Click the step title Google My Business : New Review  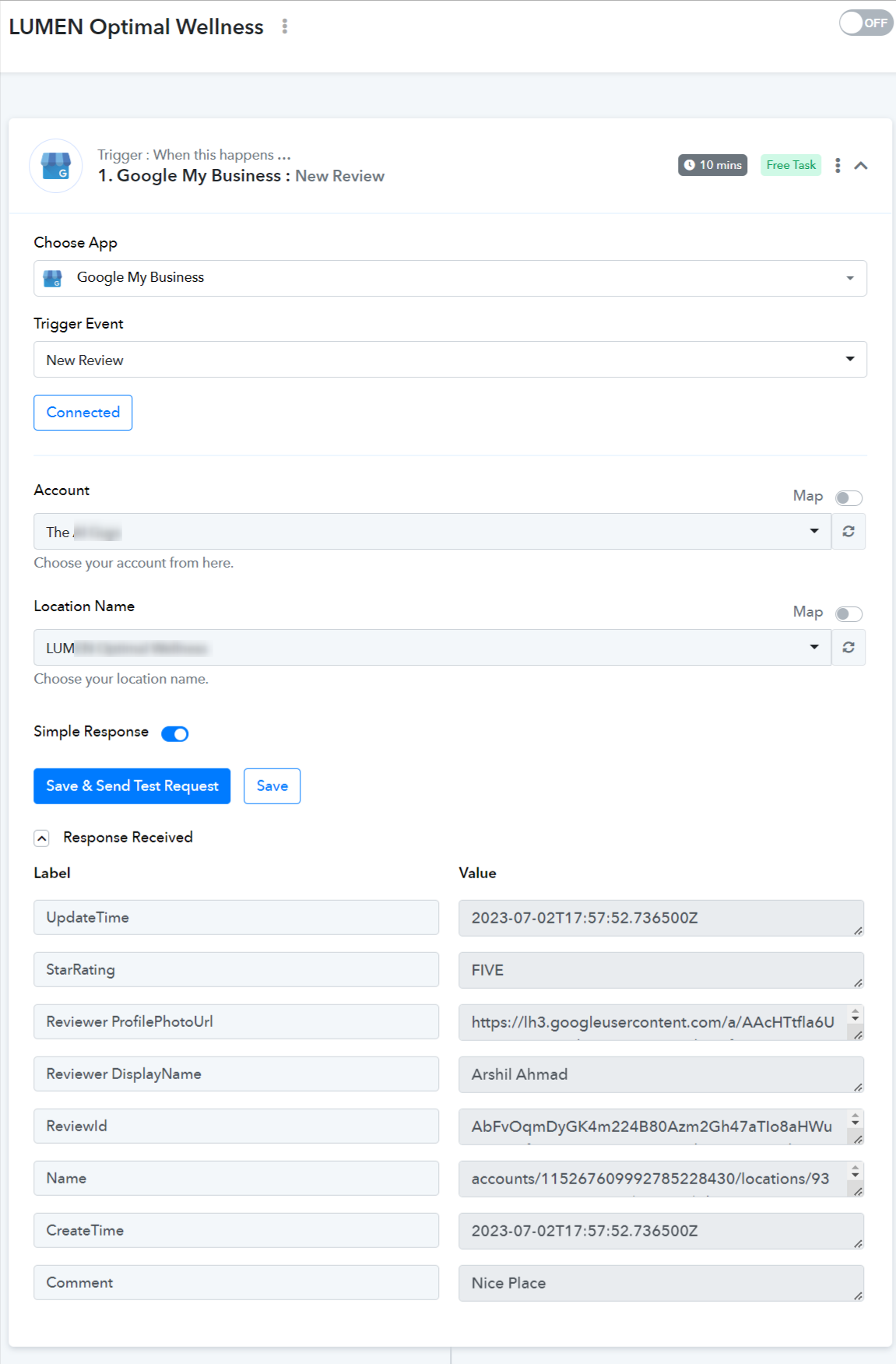click(241, 176)
